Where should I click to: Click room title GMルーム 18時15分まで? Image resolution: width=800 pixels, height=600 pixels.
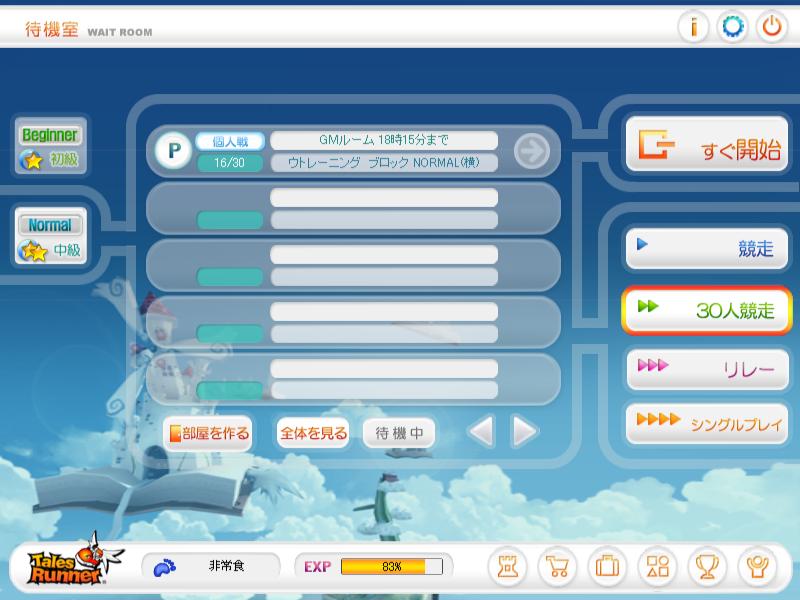(384, 140)
